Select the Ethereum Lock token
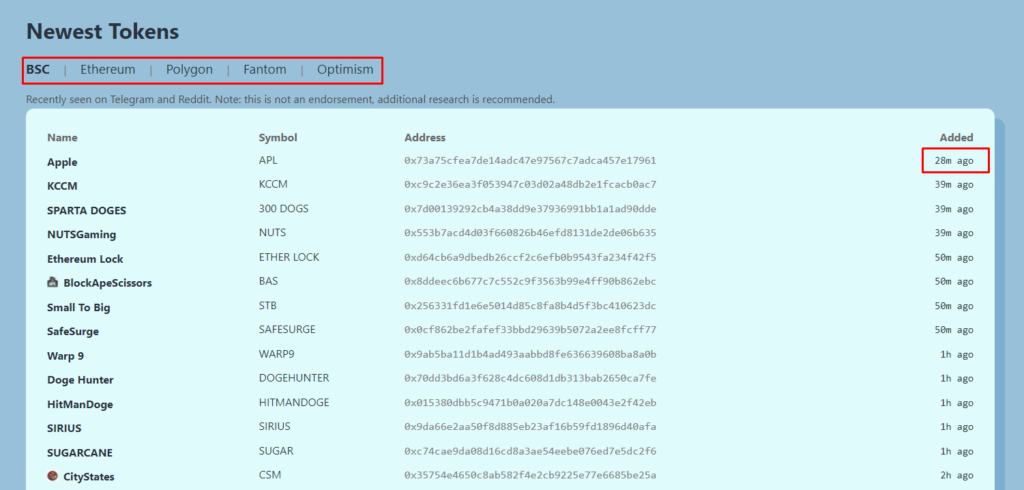 (x=85, y=259)
